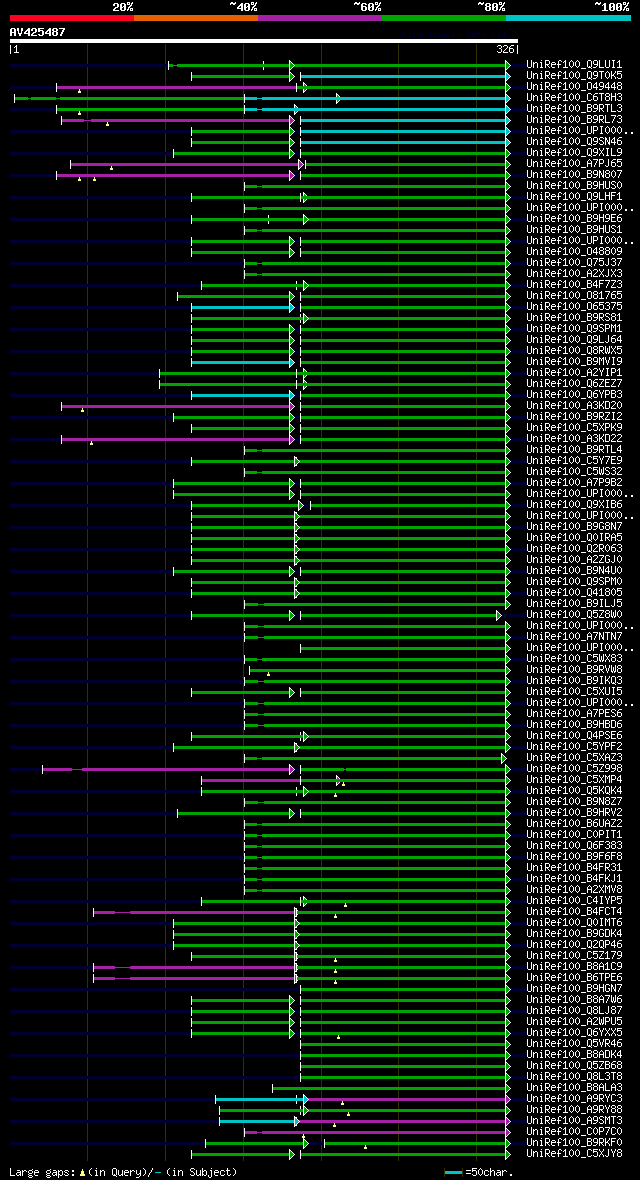Viewport: 640px width, 1180px height.
Task: Open hit UniRef100_Q9T0K5
Action: coord(574,76)
